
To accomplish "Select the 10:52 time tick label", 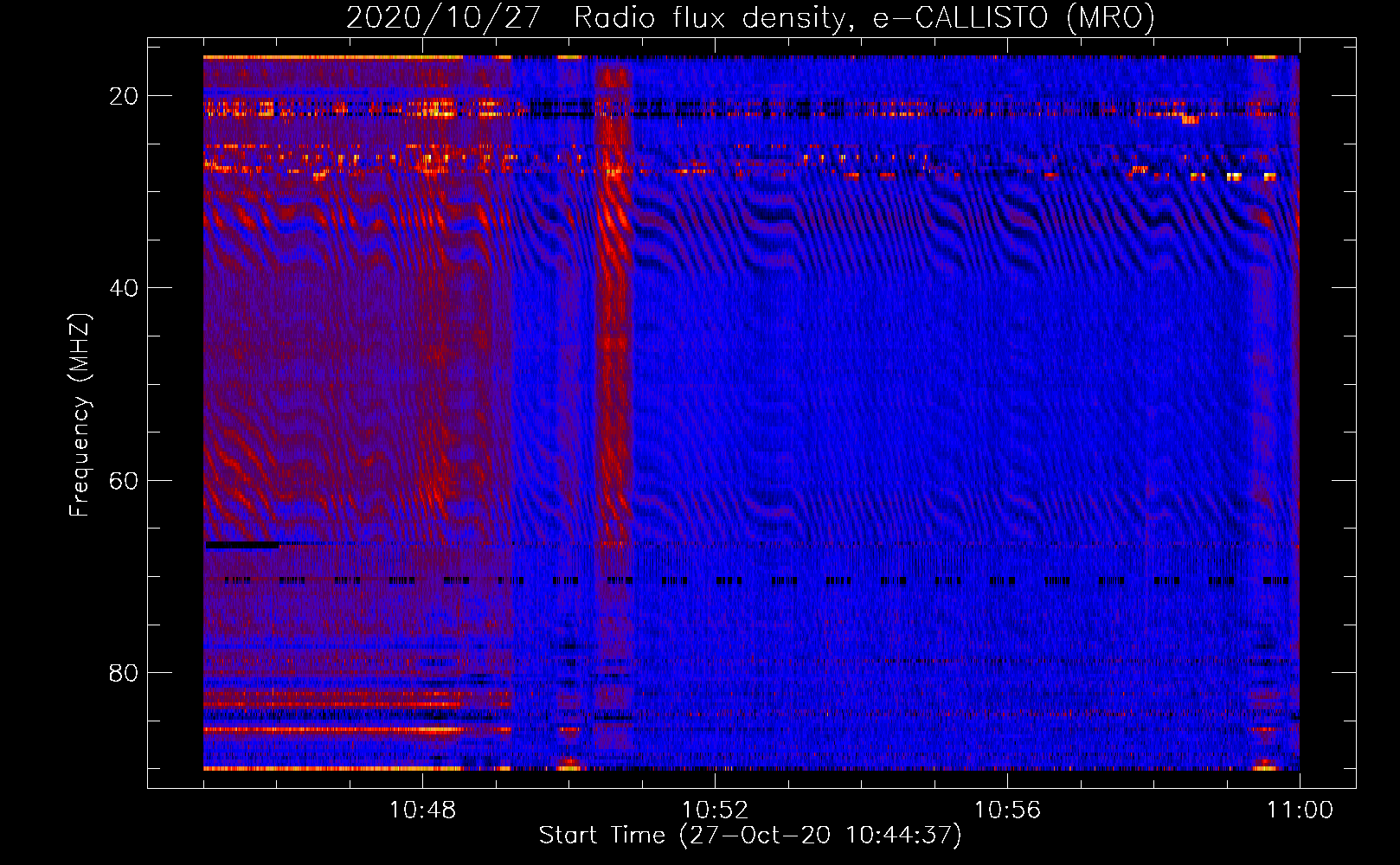I will [x=715, y=811].
